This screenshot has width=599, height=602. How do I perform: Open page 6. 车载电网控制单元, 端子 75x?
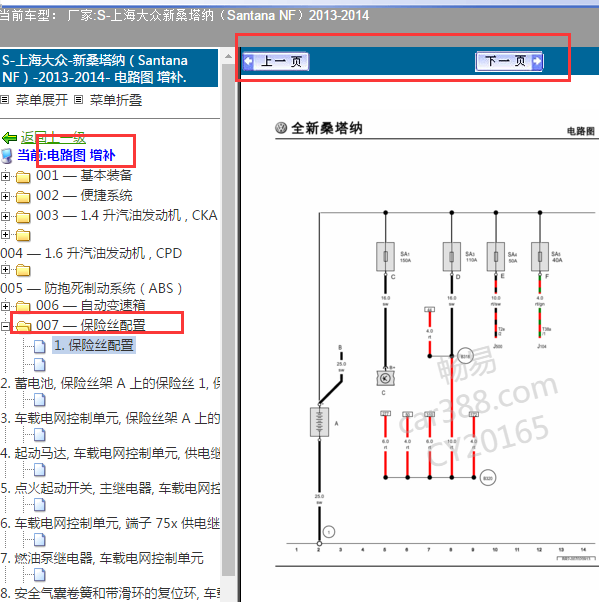[x=110, y=523]
